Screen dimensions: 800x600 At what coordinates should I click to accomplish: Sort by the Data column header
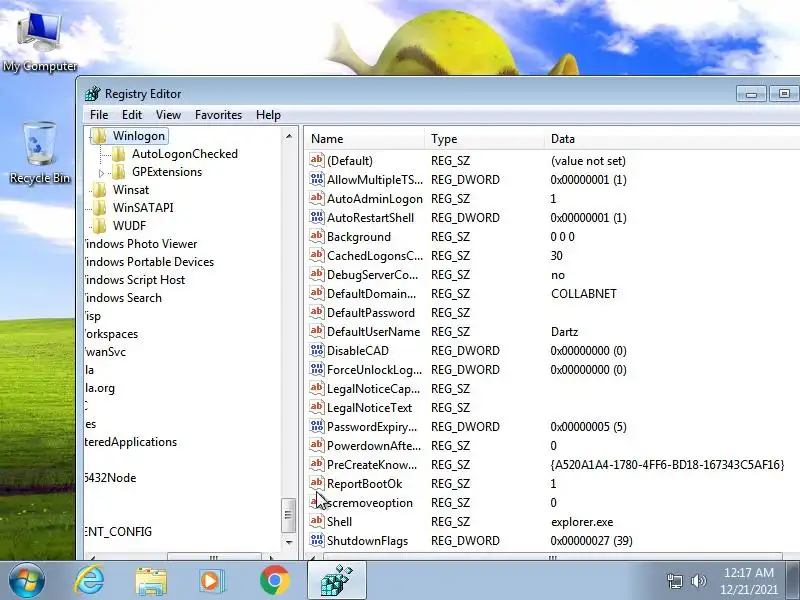(x=672, y=139)
